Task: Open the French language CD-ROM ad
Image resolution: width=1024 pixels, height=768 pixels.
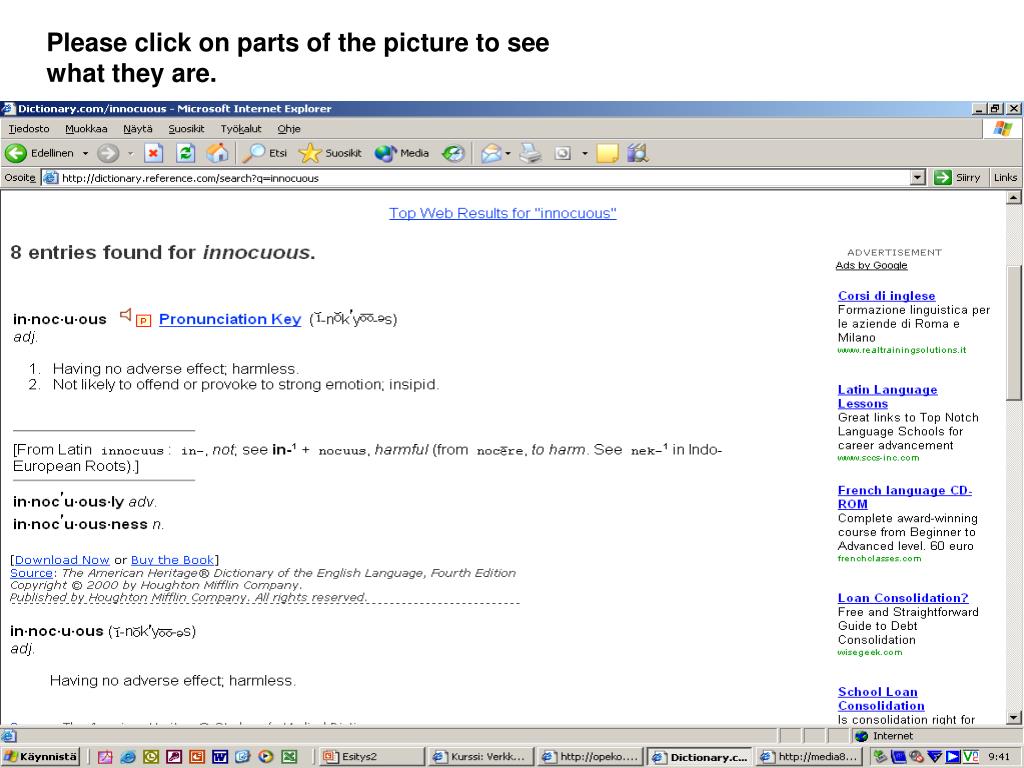Action: [x=904, y=497]
